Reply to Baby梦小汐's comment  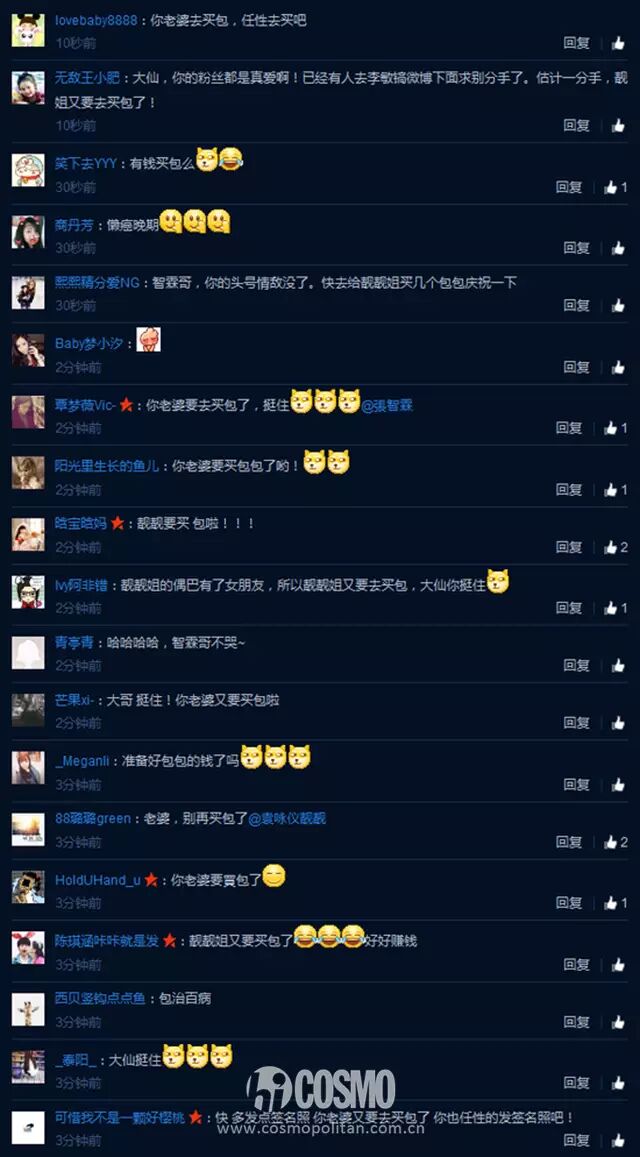(x=577, y=367)
